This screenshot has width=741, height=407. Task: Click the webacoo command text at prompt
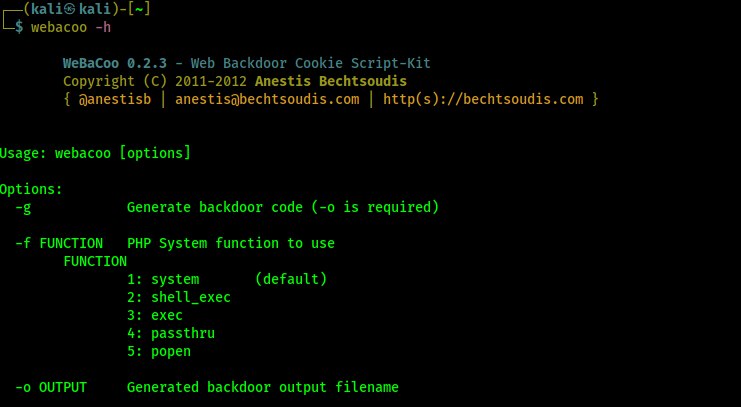[x=59, y=27]
